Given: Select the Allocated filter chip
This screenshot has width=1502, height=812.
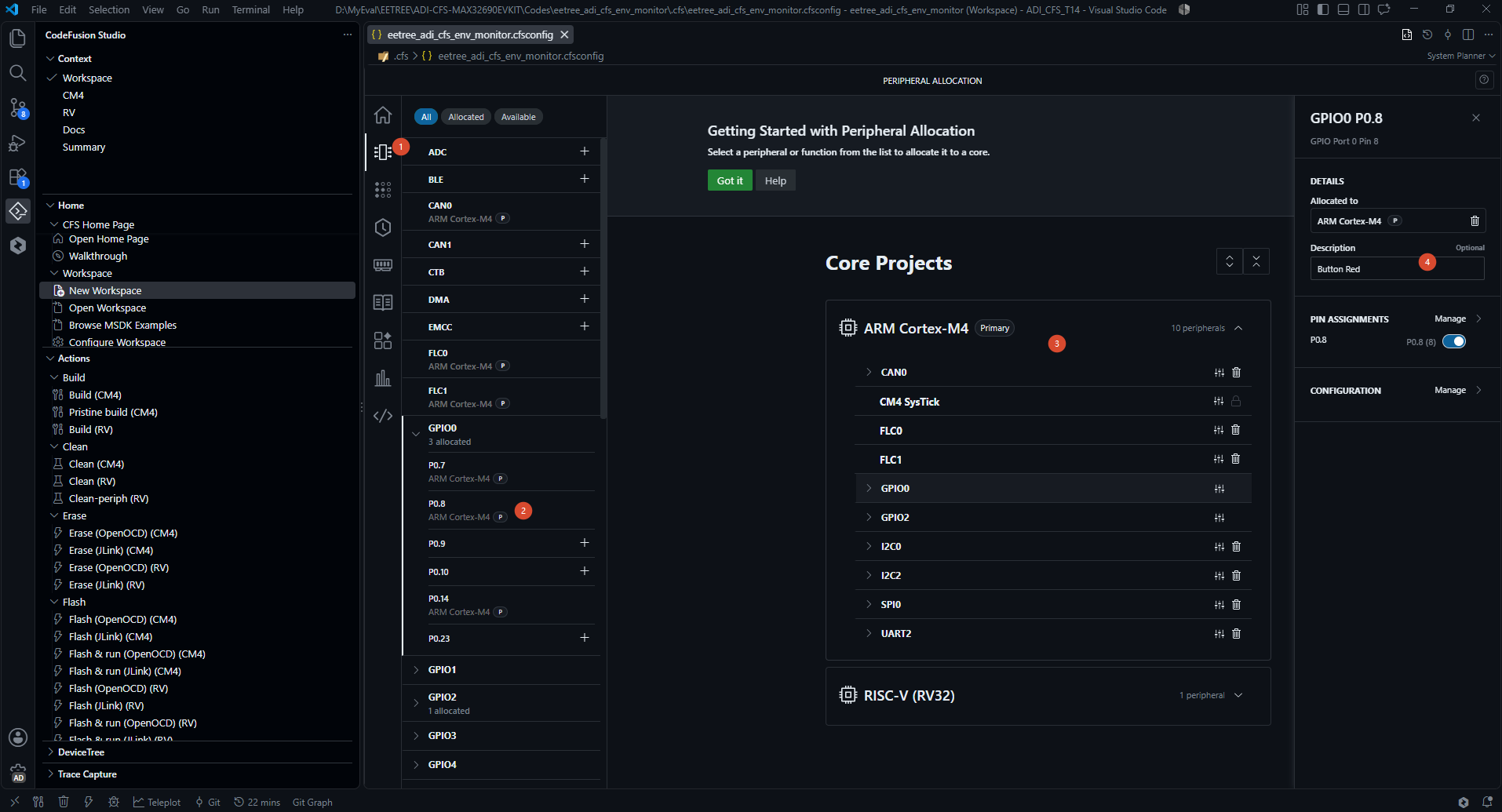Looking at the screenshot, I should 466,117.
